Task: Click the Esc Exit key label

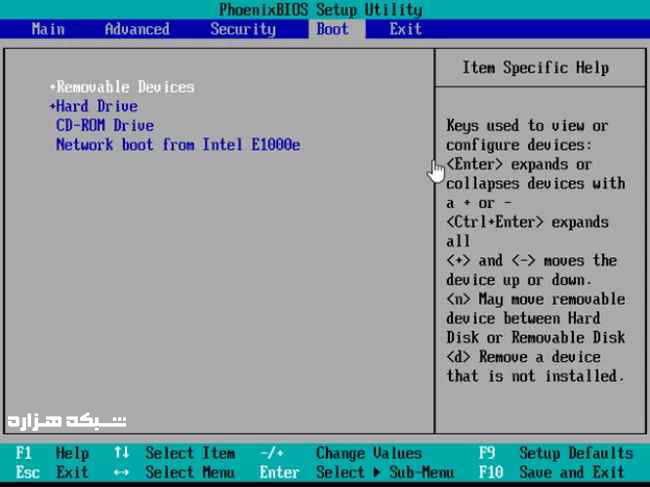Action: click(x=52, y=472)
